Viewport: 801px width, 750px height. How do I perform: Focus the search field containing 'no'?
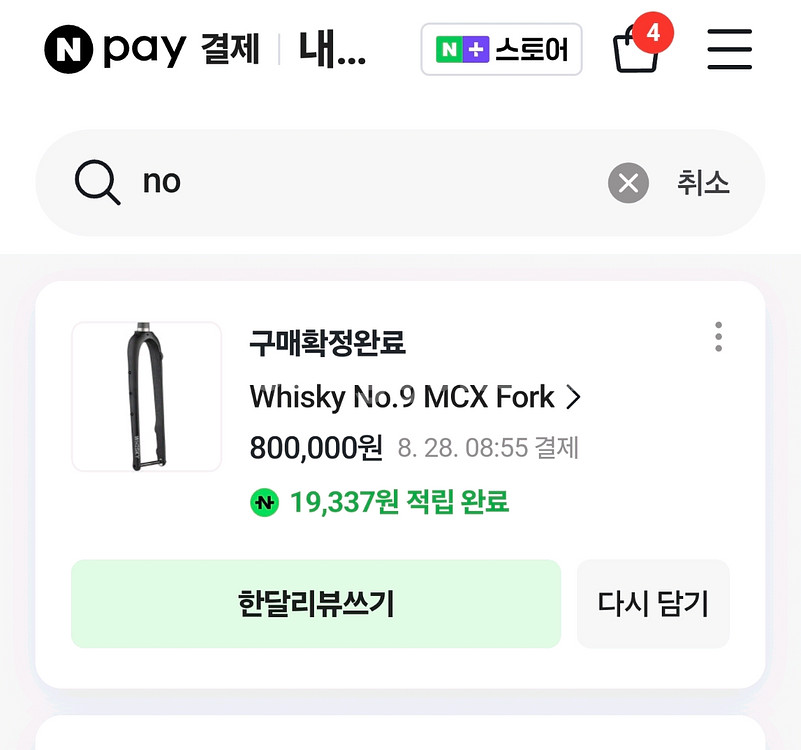point(370,183)
